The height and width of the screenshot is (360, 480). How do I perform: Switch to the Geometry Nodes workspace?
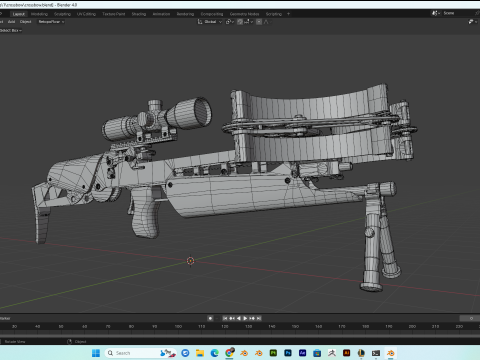244,14
